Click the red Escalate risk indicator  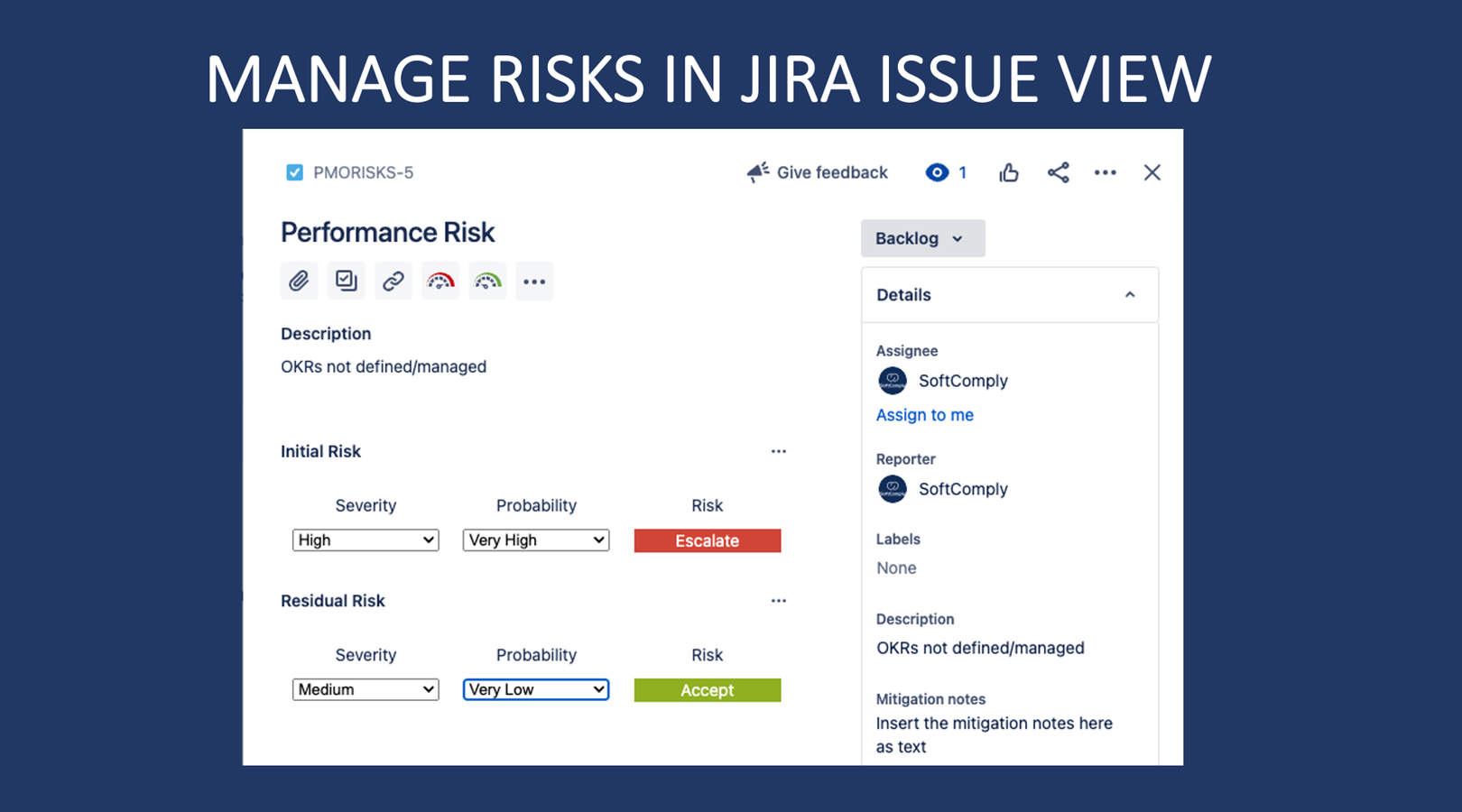click(708, 540)
